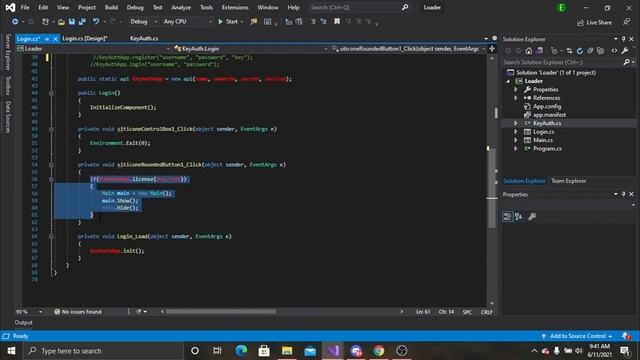Collapse the Loader project node

click(x=508, y=81)
